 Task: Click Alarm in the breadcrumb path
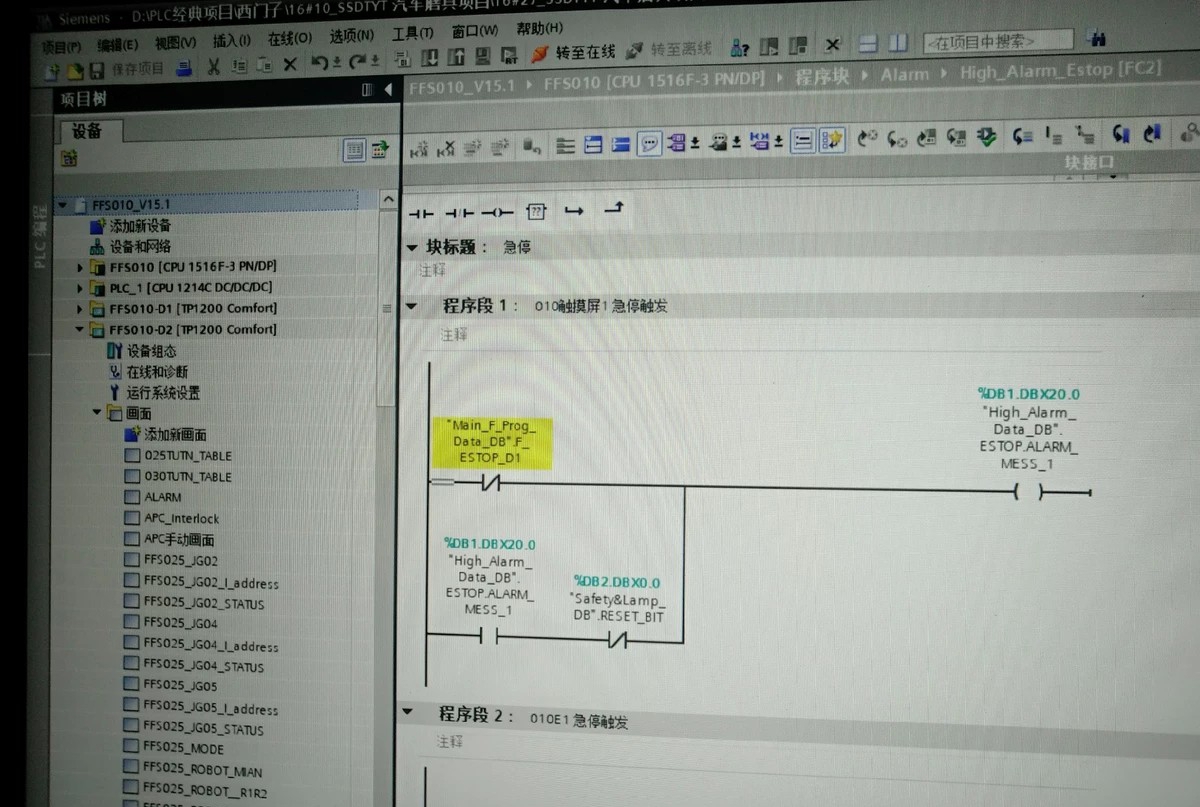905,73
